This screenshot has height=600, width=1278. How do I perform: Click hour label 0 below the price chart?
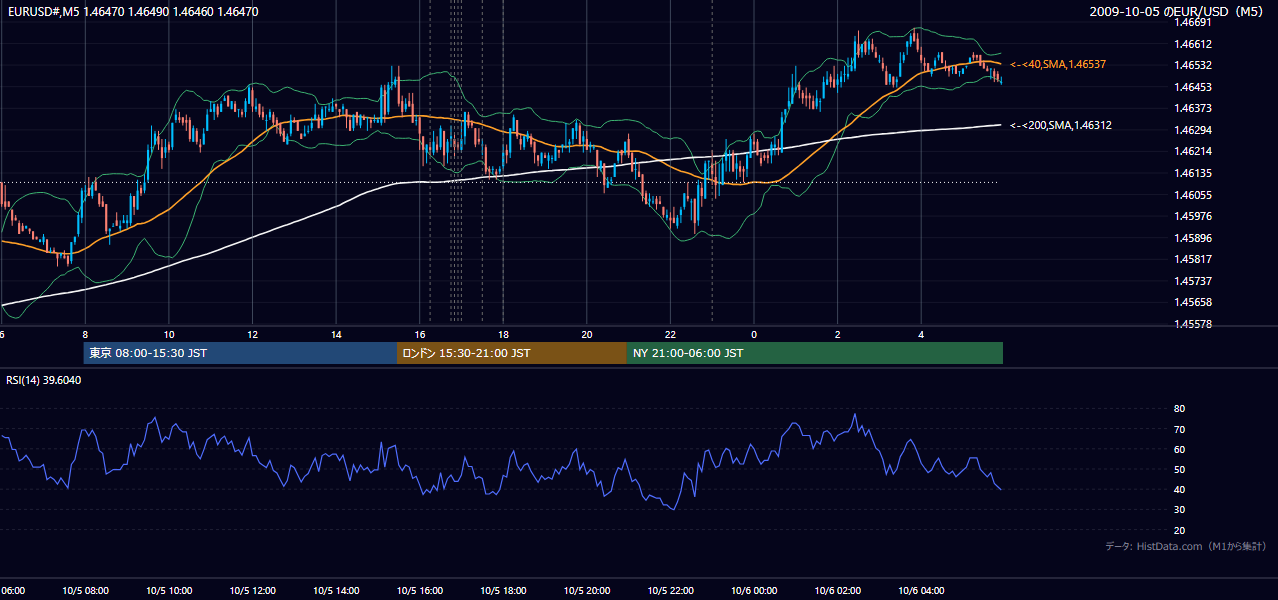click(x=754, y=334)
